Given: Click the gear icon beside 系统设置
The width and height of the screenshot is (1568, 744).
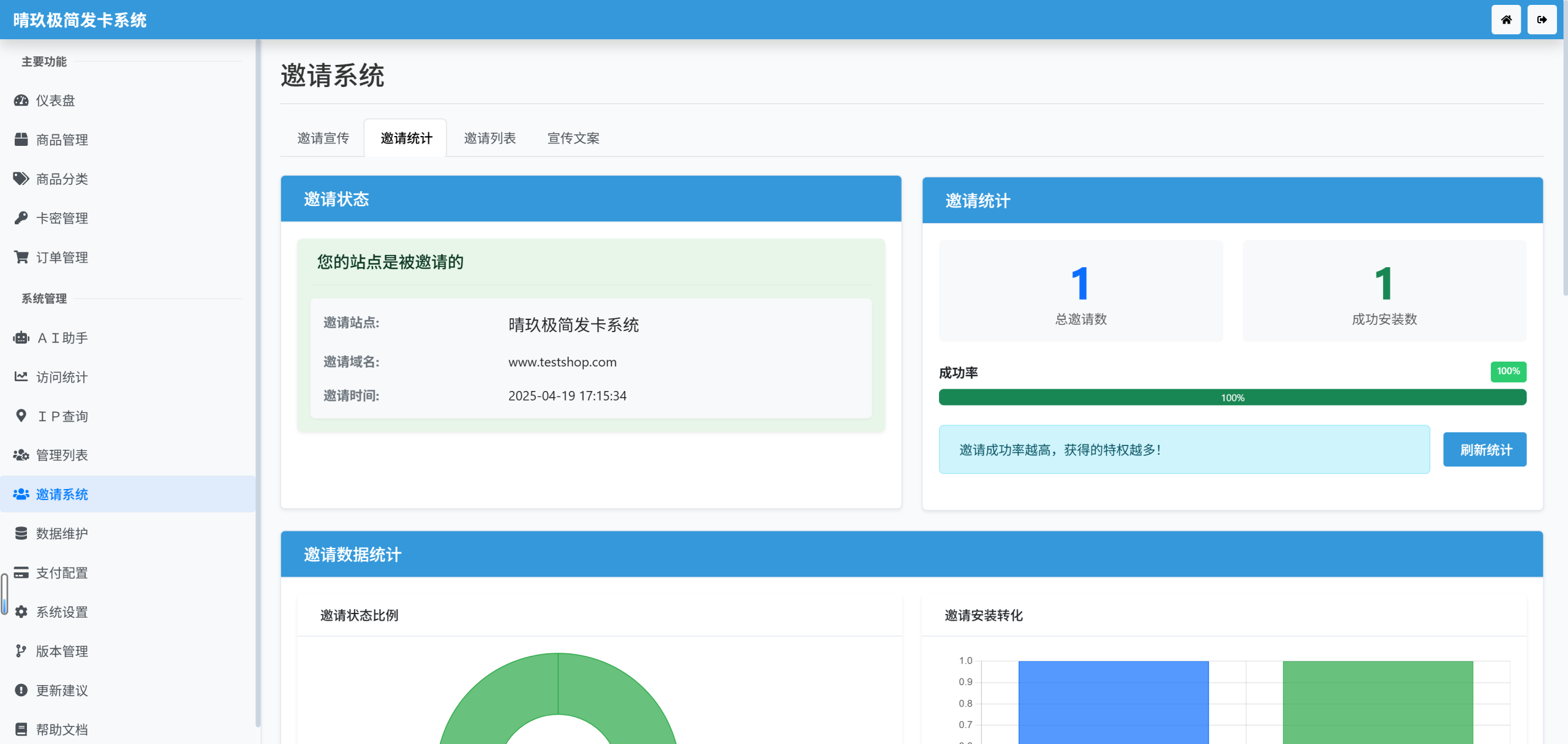Looking at the screenshot, I should pos(21,612).
